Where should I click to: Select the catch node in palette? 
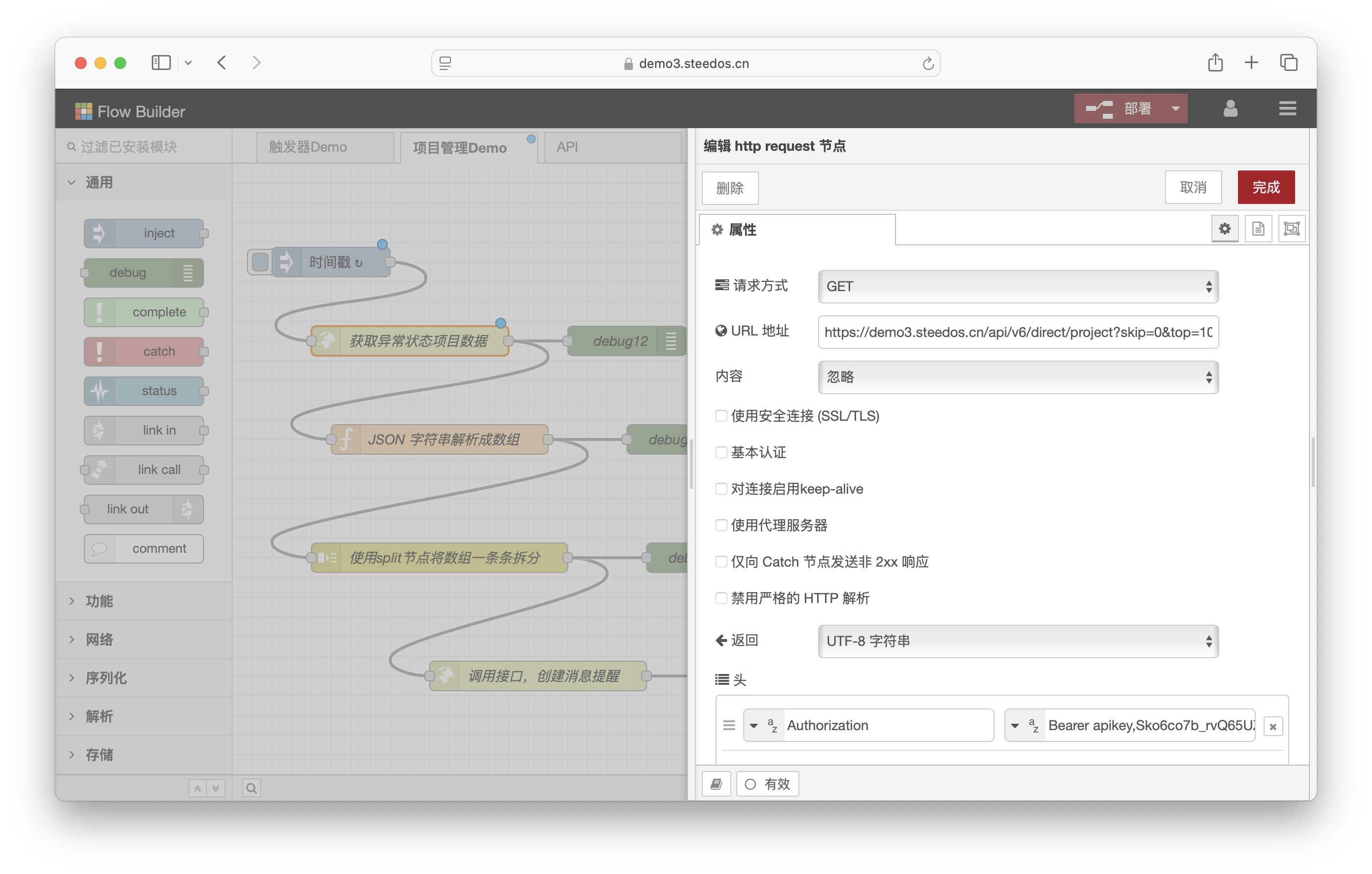coord(143,351)
